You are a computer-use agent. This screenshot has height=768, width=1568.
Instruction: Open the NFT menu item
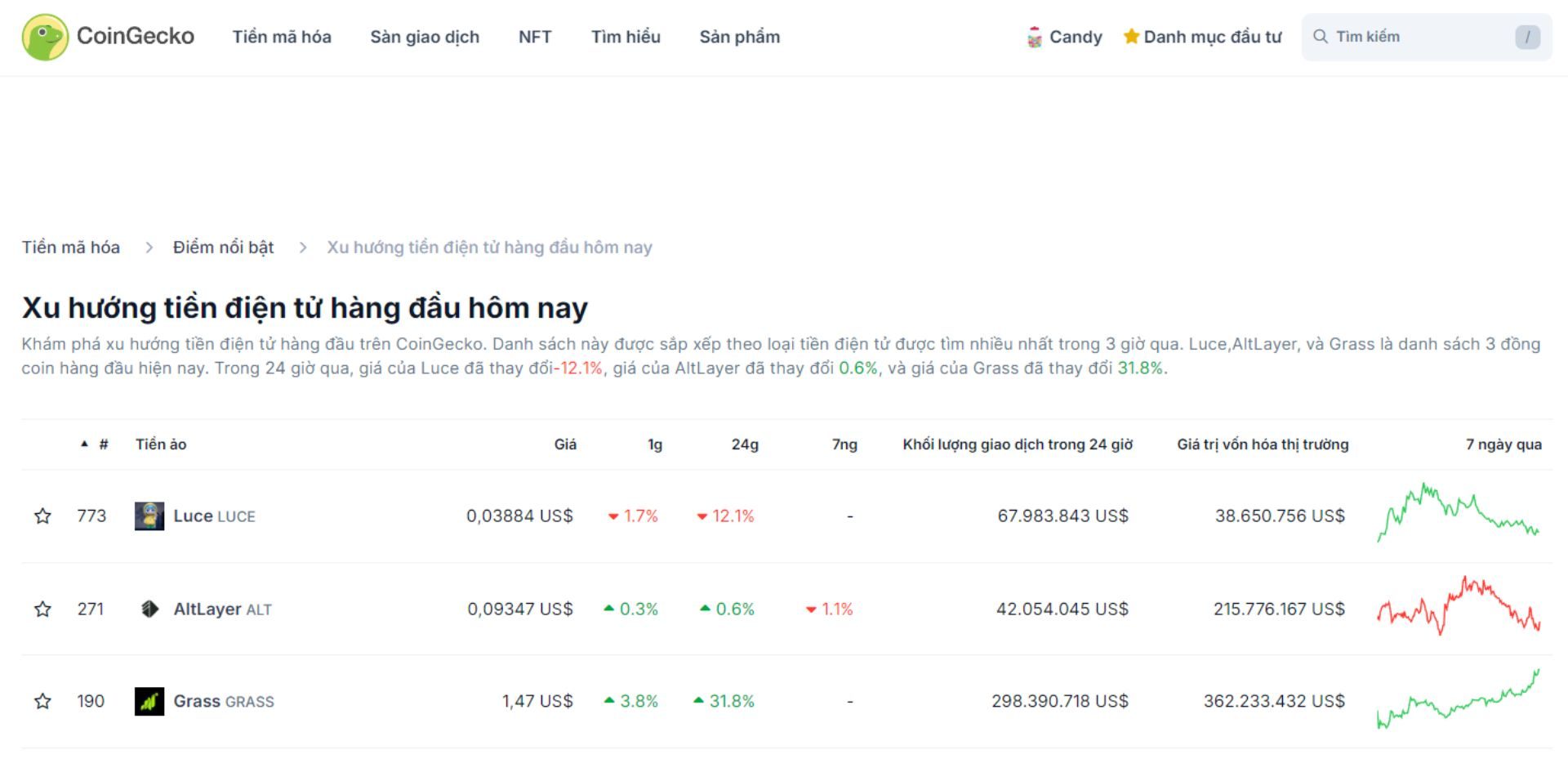[534, 37]
